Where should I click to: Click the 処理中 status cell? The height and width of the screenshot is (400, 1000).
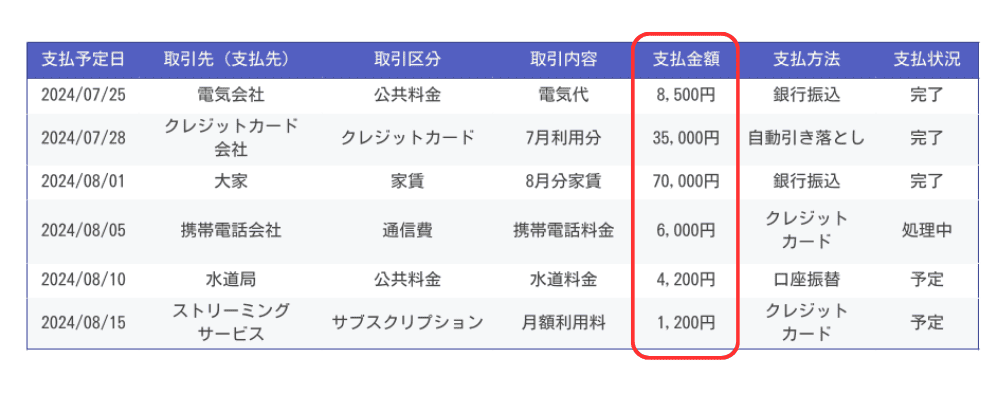tap(927, 230)
